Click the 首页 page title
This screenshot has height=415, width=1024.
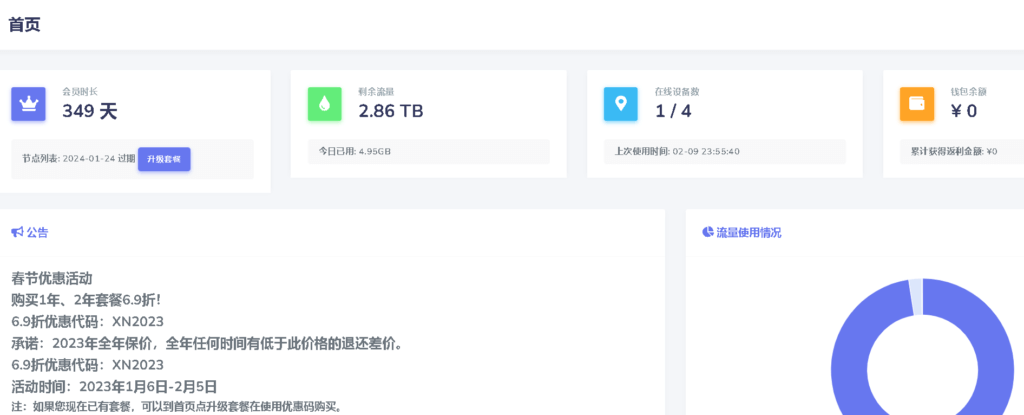(x=24, y=25)
